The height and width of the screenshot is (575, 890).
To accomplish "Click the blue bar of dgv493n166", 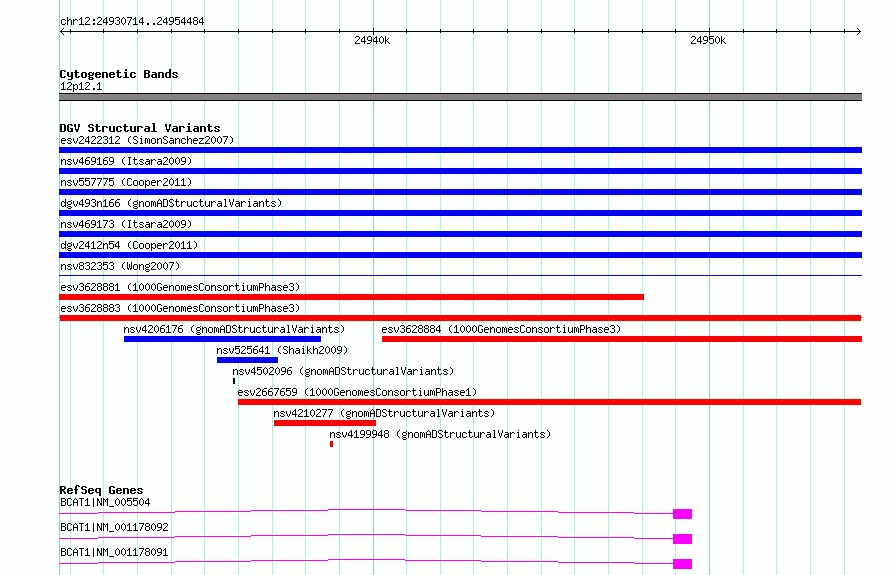I will pyautogui.click(x=460, y=213).
